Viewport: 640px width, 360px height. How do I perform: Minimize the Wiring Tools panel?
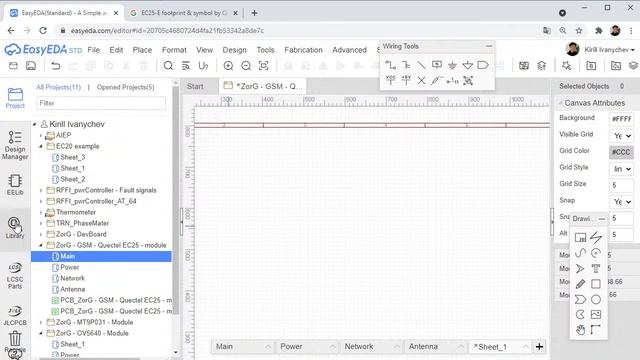click(489, 46)
